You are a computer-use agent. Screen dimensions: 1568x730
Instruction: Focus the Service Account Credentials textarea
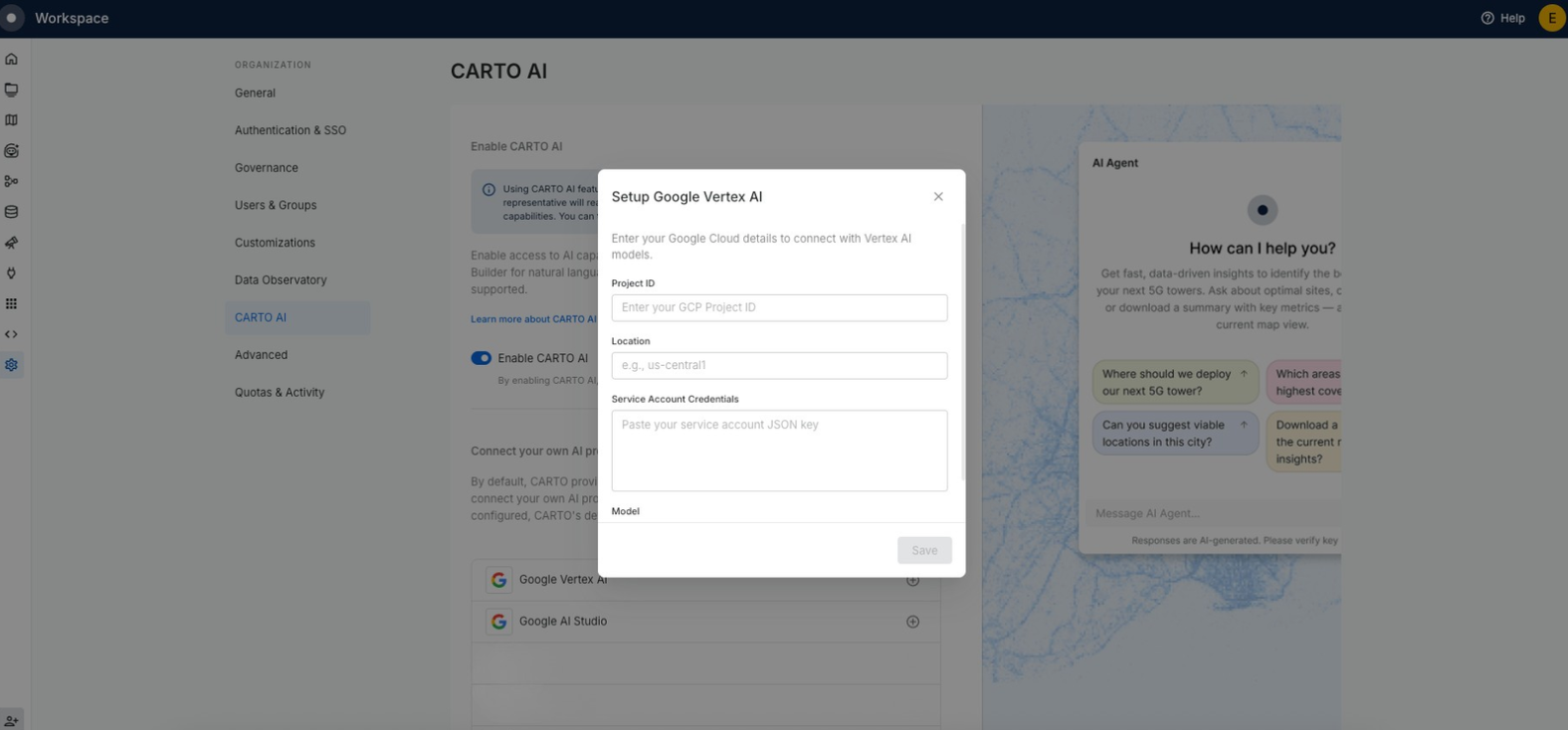click(779, 451)
